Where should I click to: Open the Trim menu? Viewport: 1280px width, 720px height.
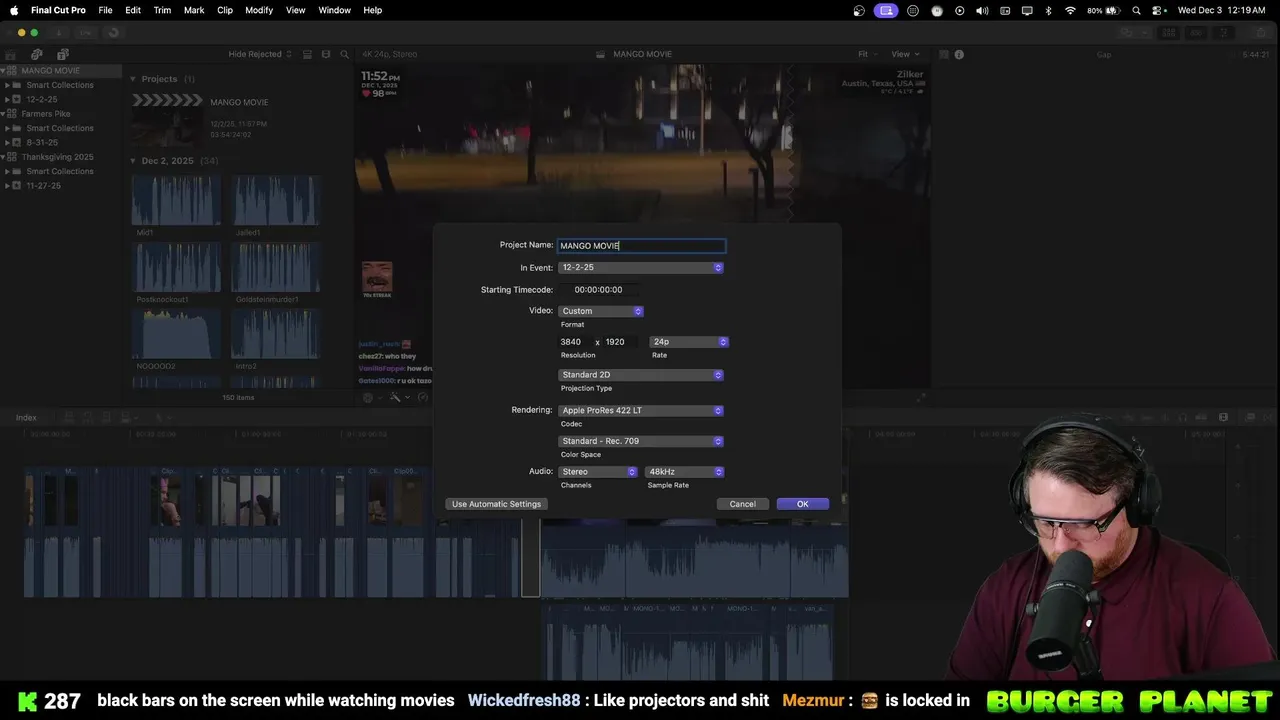click(x=162, y=10)
